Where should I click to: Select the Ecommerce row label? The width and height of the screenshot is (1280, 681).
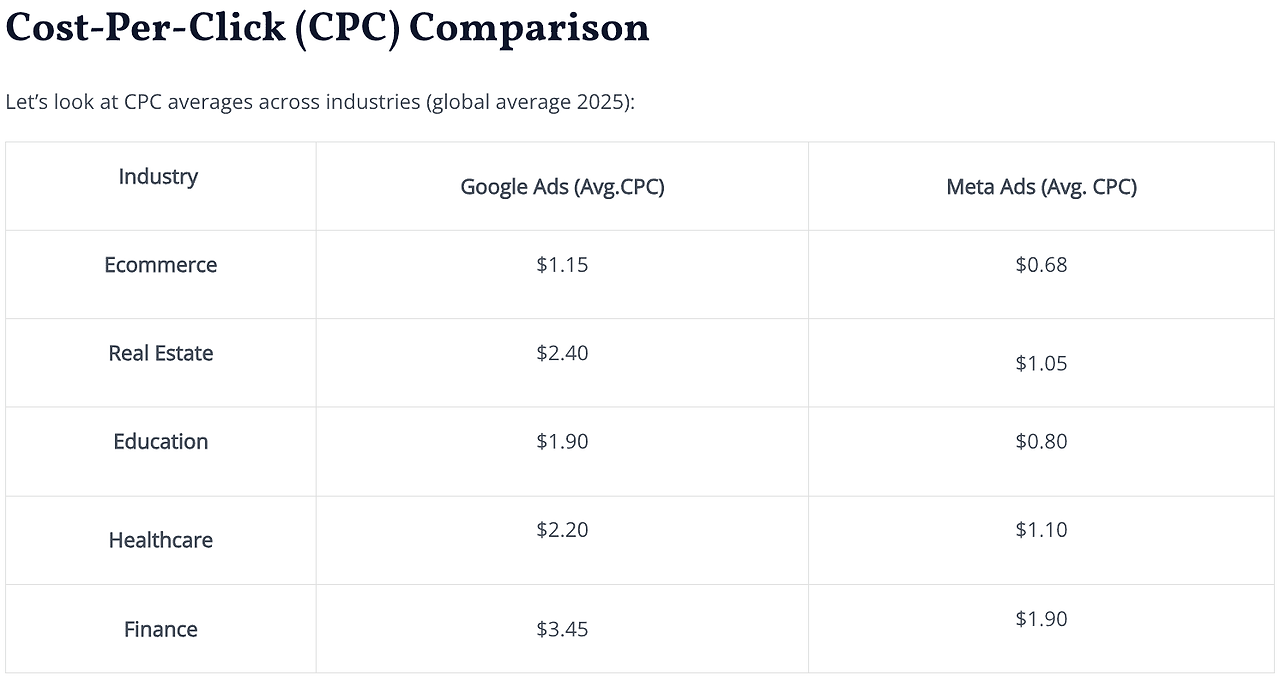pos(160,265)
